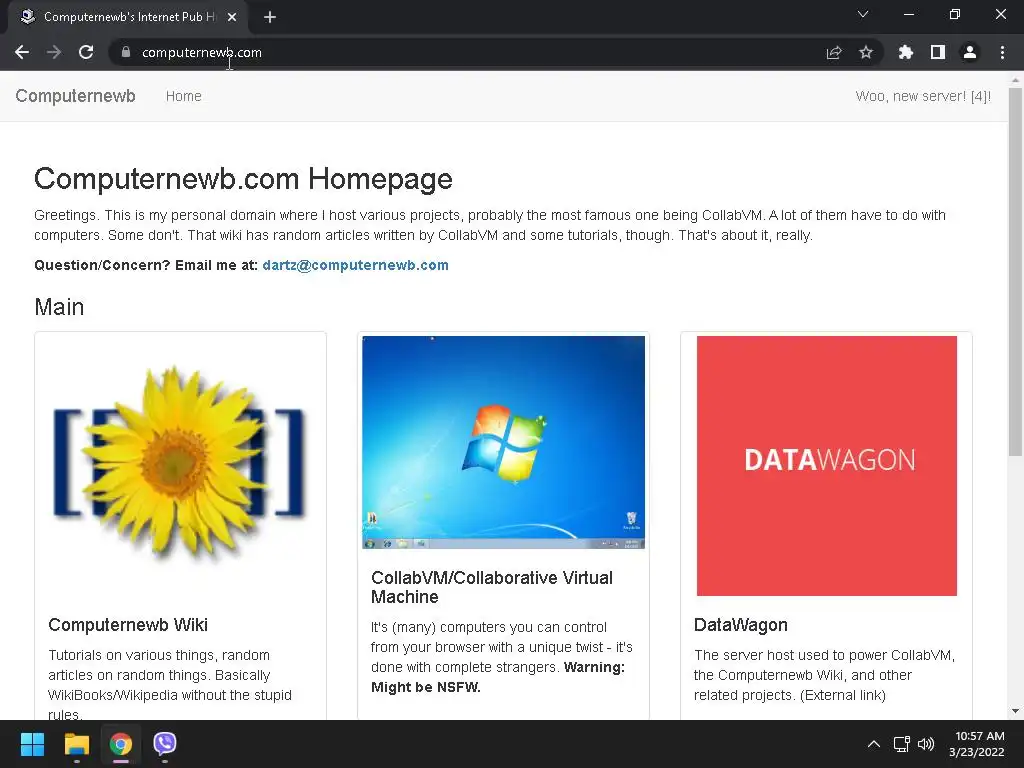Screen dimensions: 1024x768
Task: Click the scroll up arrow
Action: tap(1015, 80)
